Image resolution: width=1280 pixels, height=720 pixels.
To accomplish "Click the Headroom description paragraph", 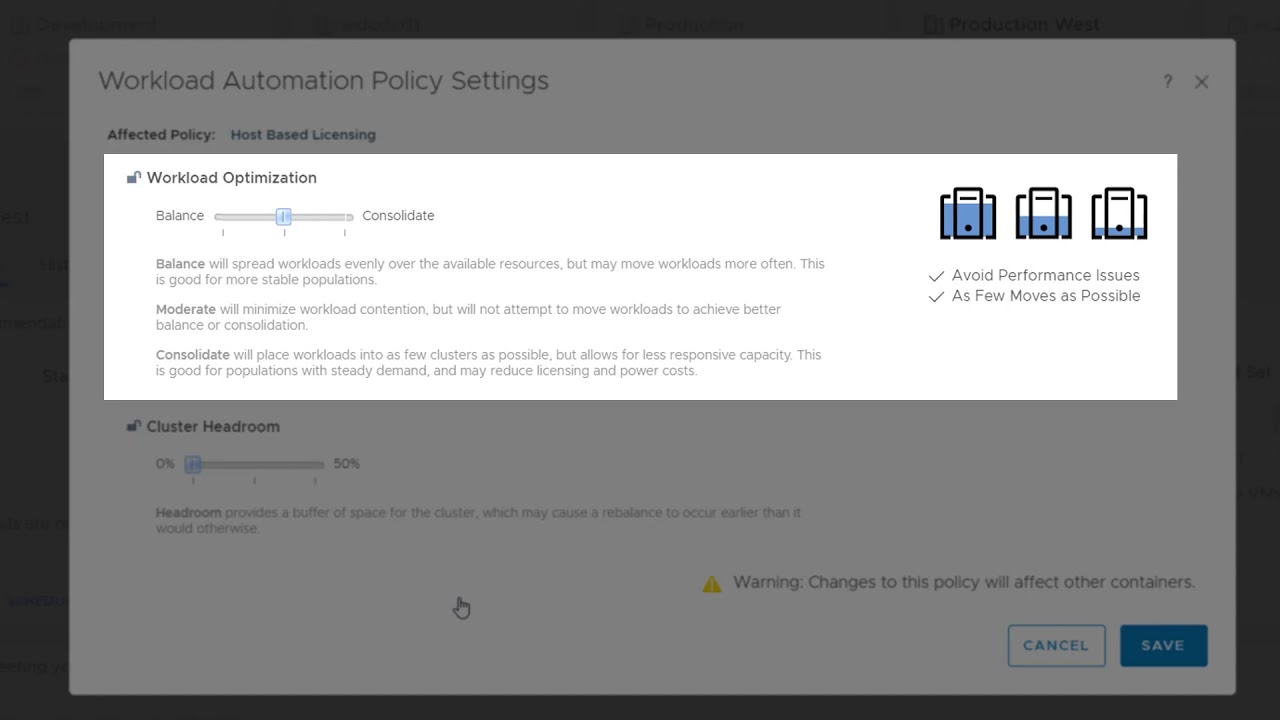I will point(478,520).
